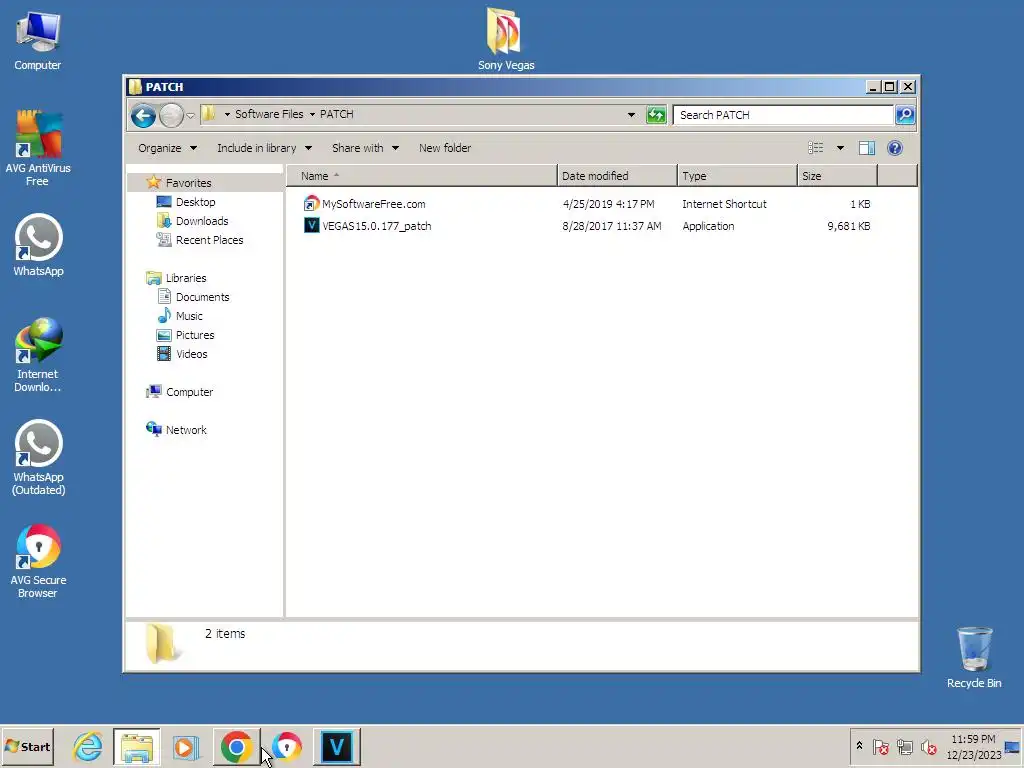This screenshot has height=768, width=1024.
Task: Open the Music library
Action: coord(189,316)
